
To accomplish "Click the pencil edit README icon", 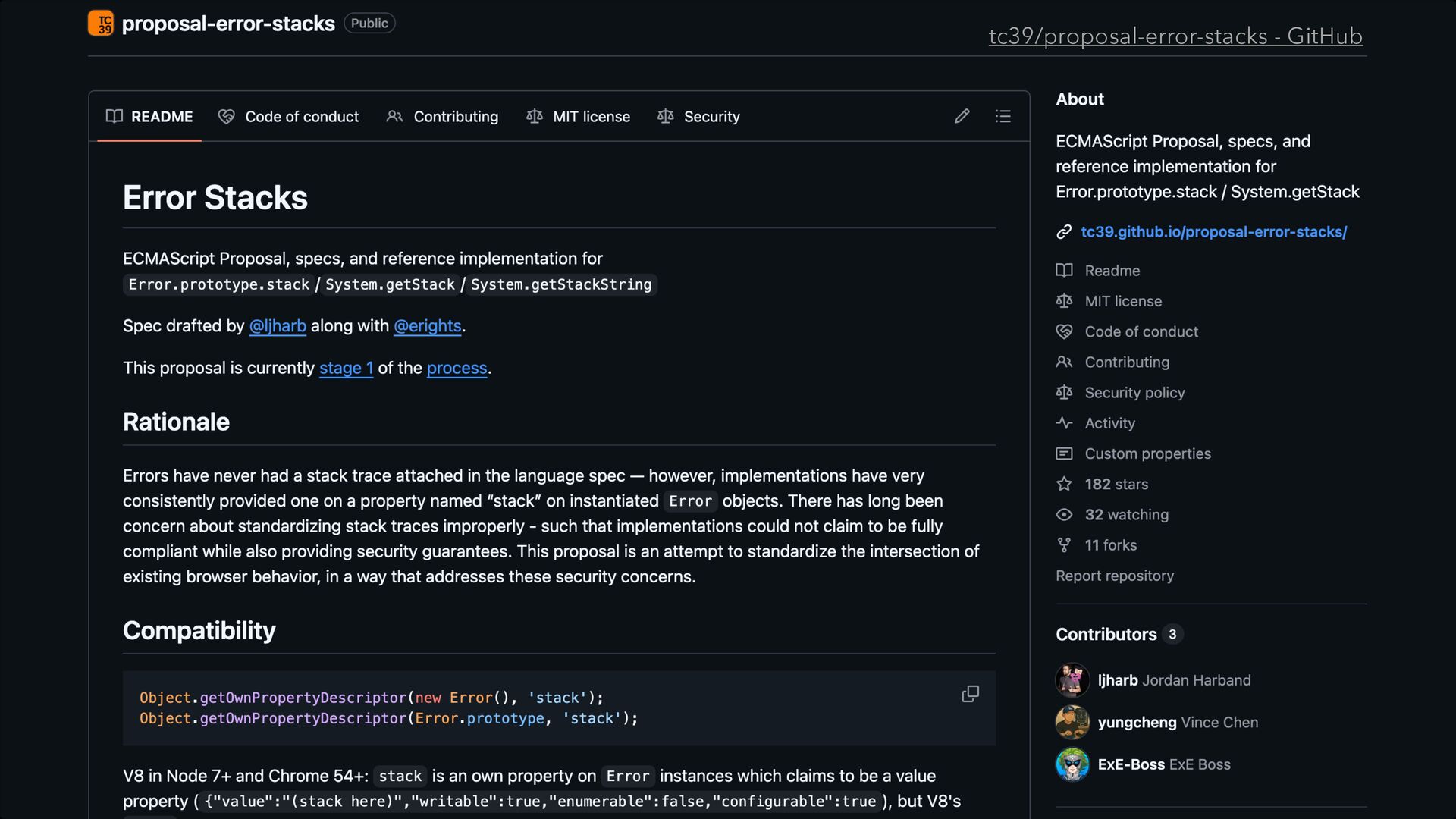I will coord(962,116).
